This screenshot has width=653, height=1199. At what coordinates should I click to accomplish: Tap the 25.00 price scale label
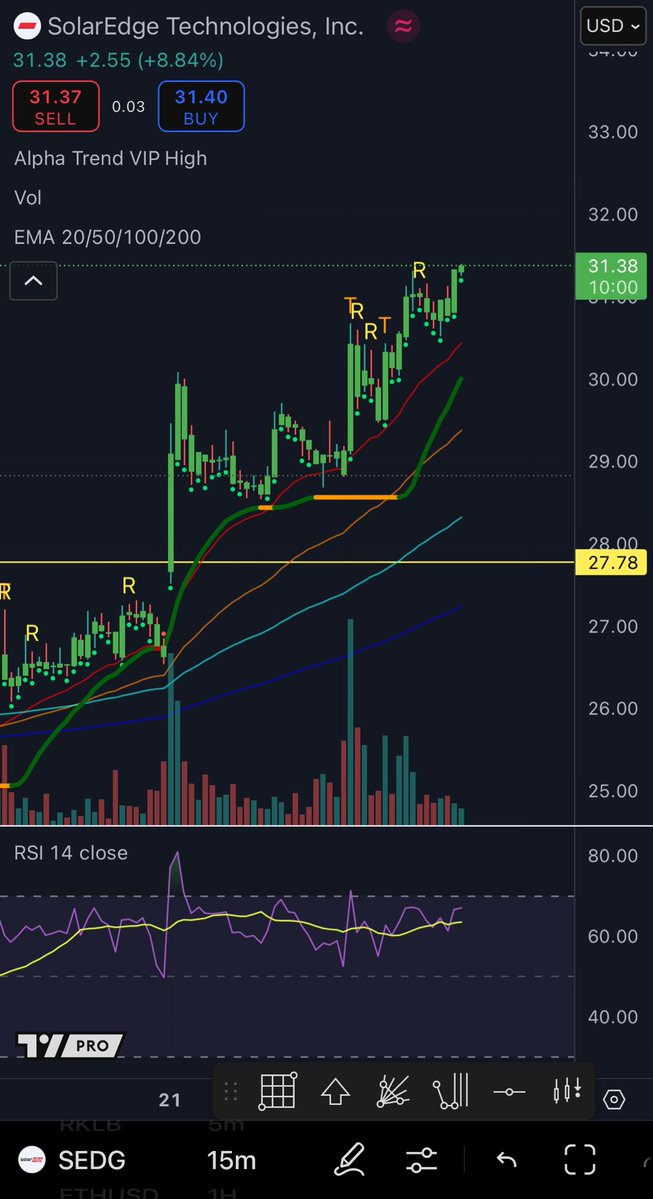(x=612, y=791)
